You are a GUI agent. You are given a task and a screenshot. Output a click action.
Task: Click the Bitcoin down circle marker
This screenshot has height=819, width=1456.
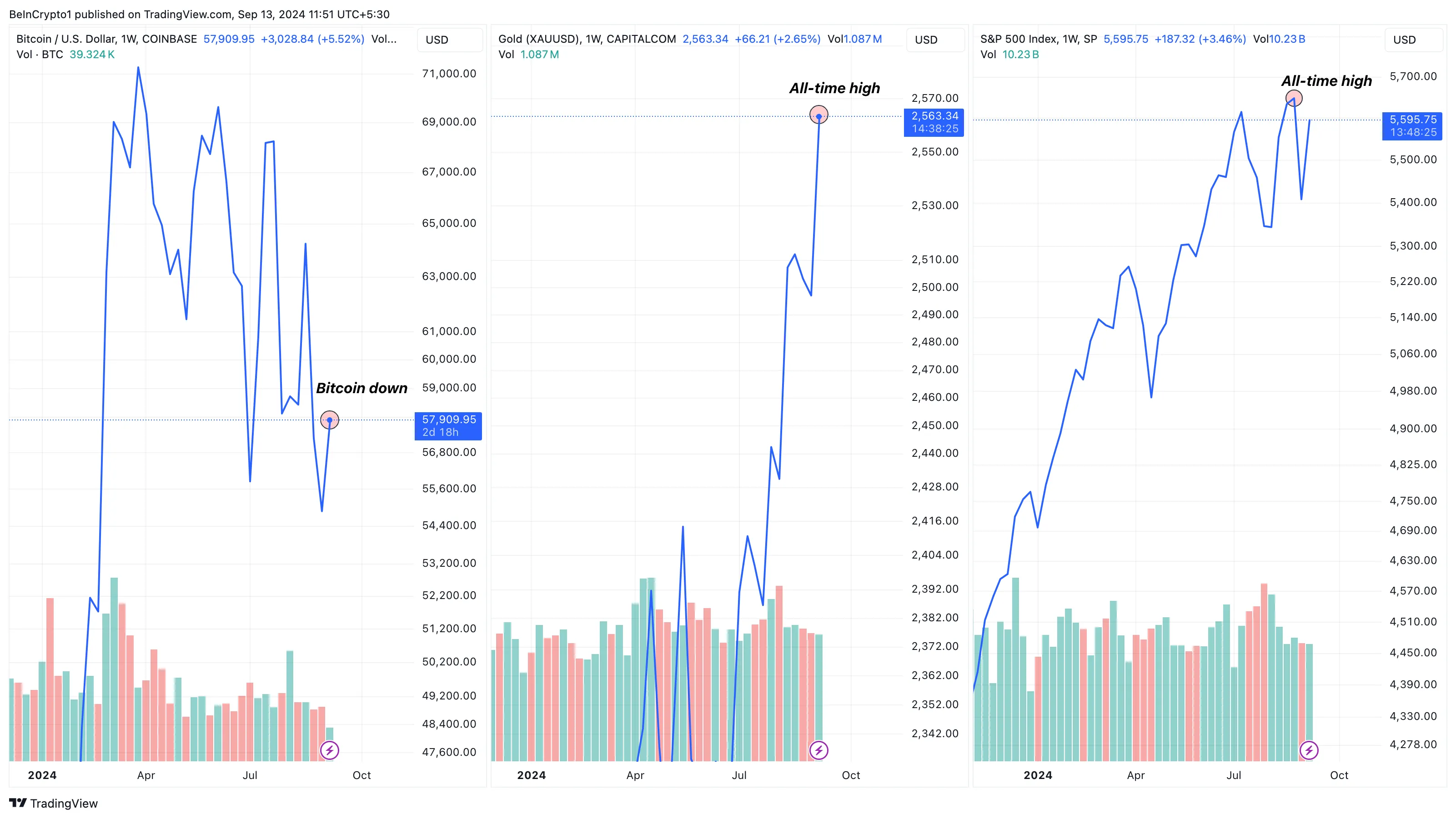330,419
